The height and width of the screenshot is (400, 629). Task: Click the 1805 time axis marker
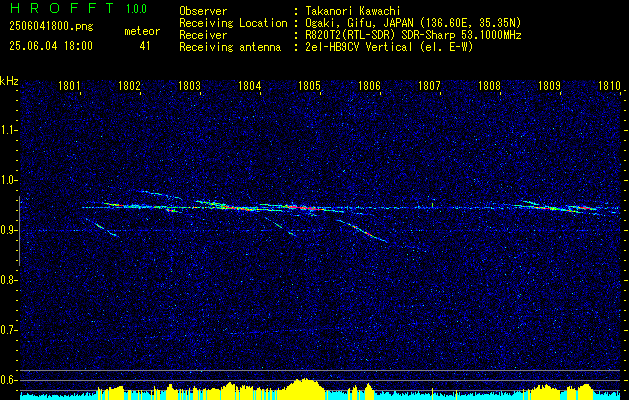coord(309,86)
